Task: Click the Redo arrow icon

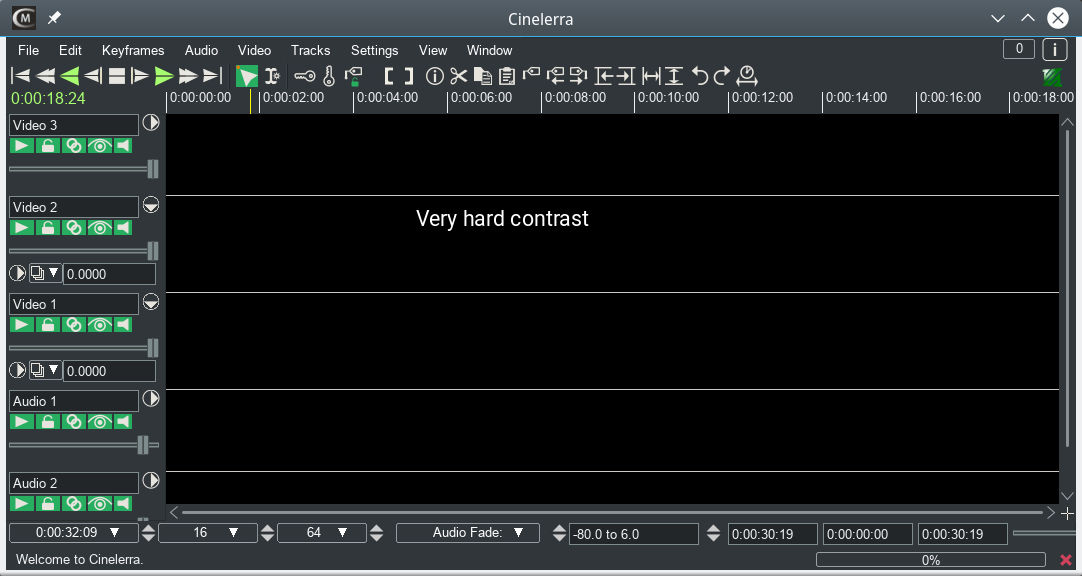Action: click(722, 76)
